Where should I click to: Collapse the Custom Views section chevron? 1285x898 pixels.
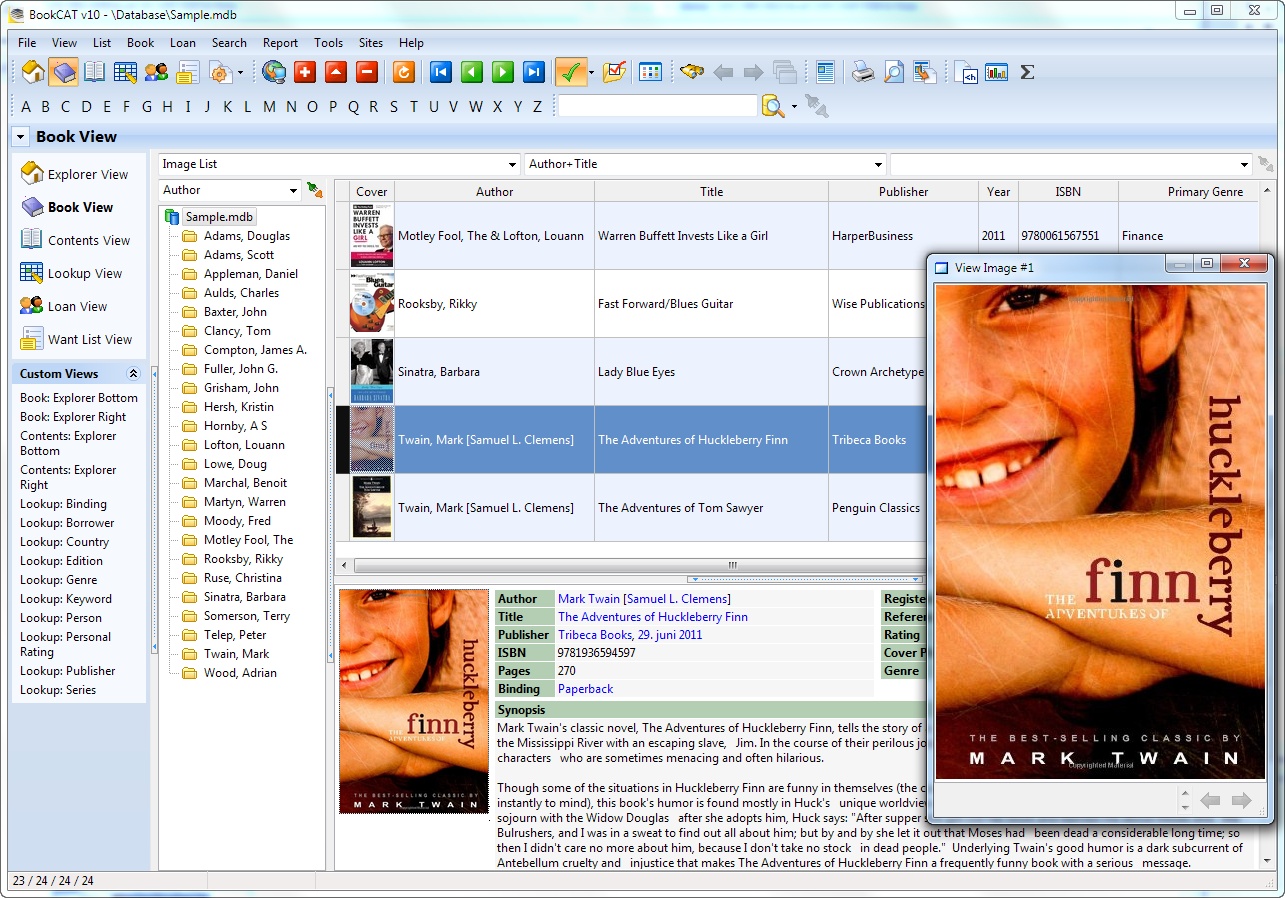pos(134,374)
